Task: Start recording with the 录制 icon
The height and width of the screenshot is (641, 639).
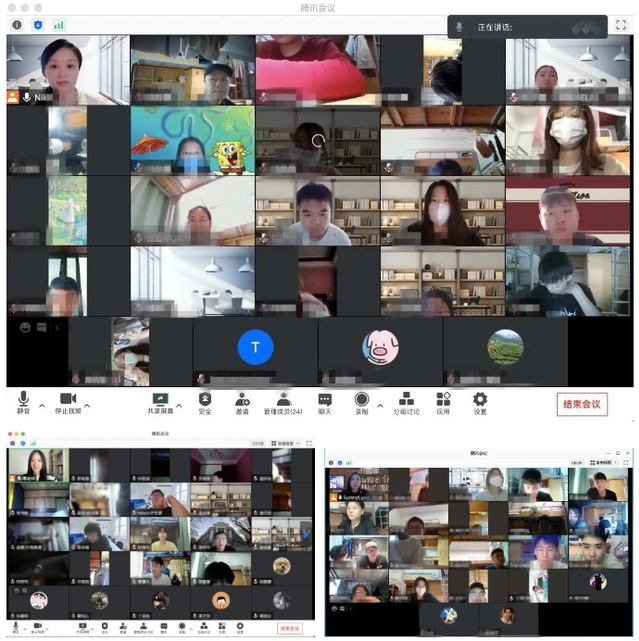Action: (362, 402)
